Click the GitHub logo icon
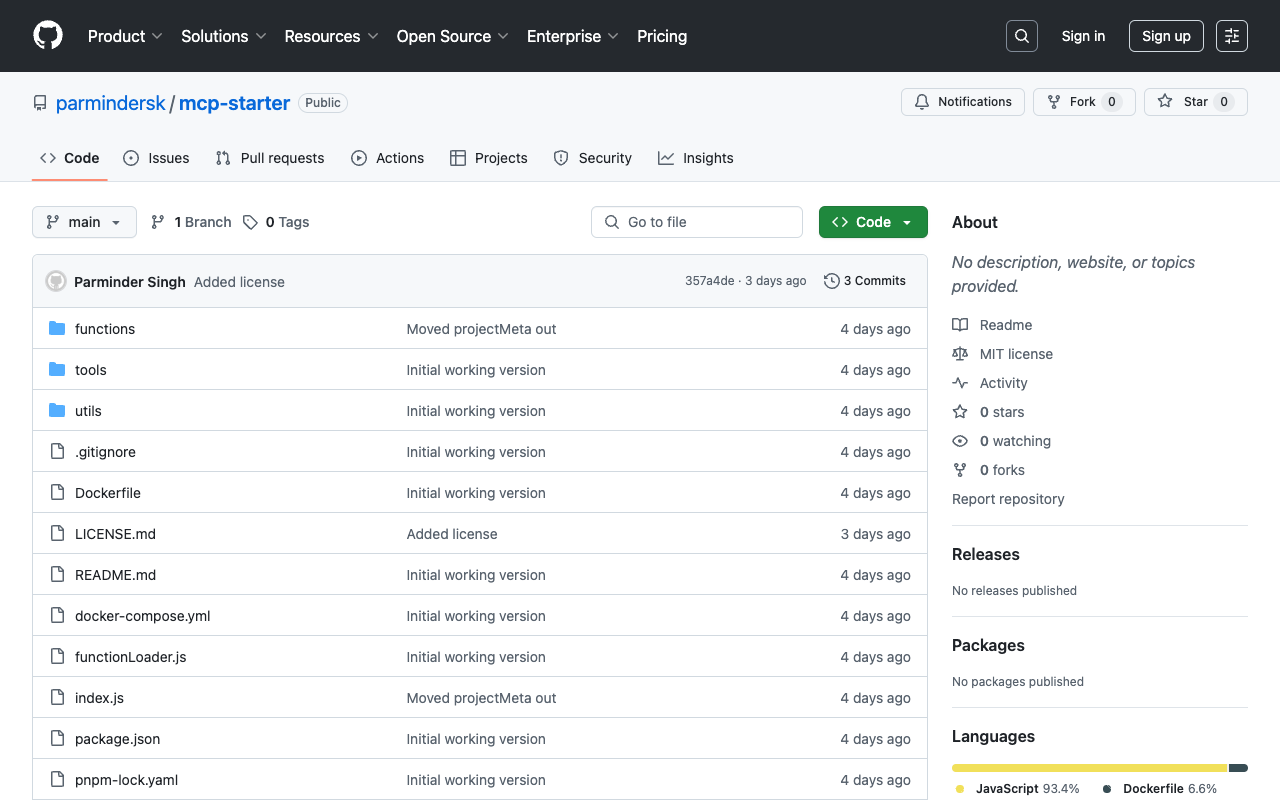The height and width of the screenshot is (800, 1280). (x=48, y=36)
